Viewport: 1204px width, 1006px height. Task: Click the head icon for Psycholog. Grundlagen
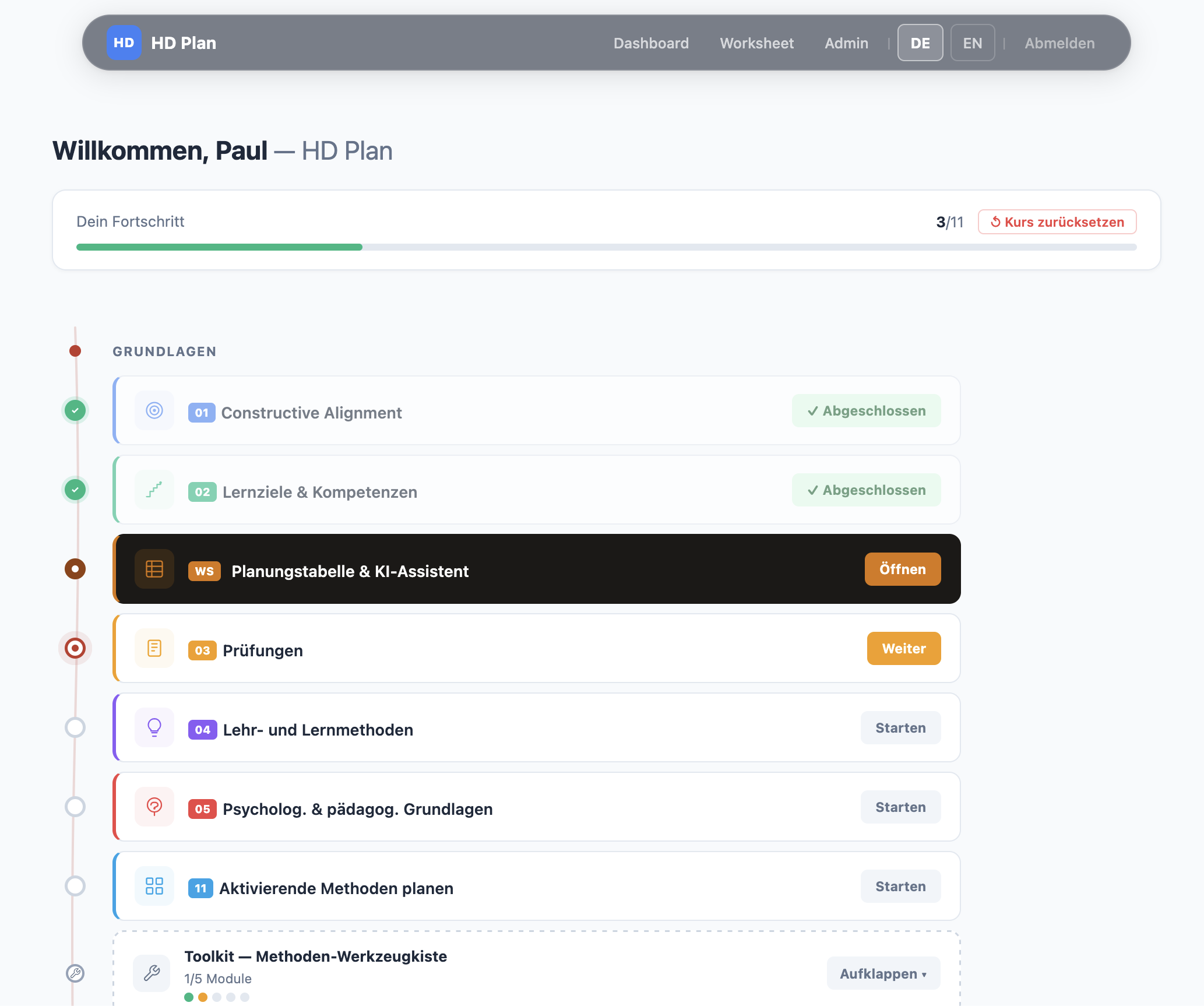pos(154,807)
